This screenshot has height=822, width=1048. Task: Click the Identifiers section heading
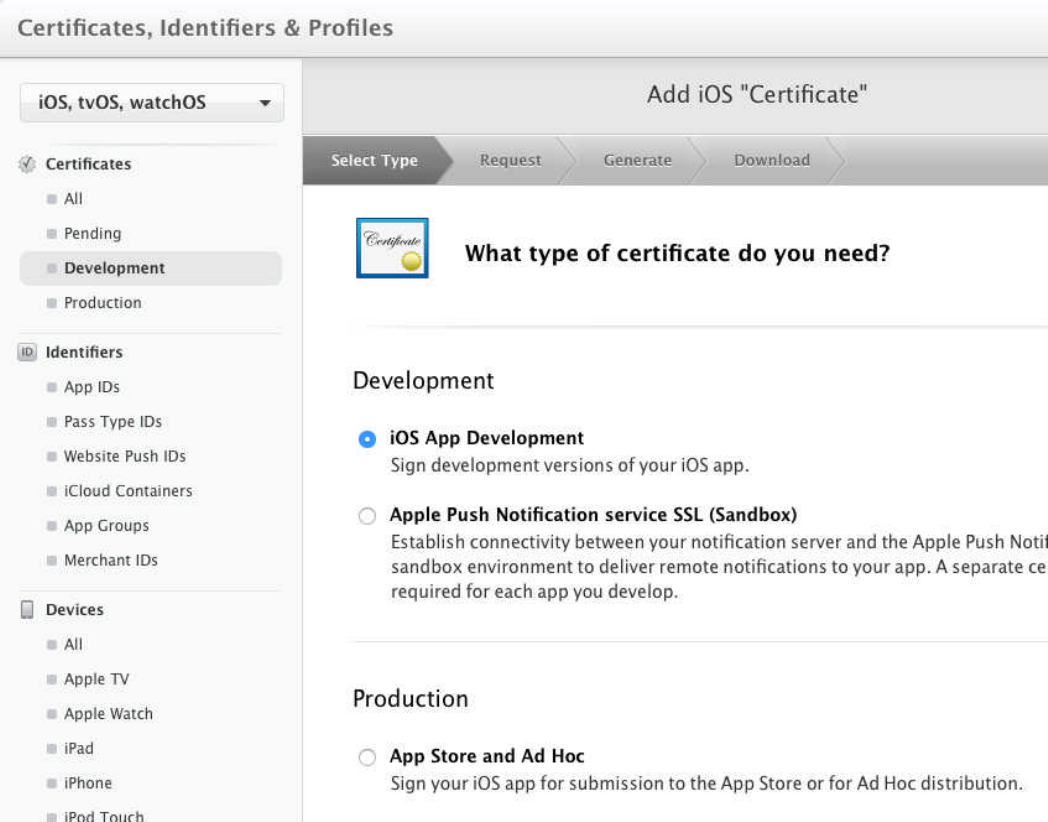(x=84, y=352)
